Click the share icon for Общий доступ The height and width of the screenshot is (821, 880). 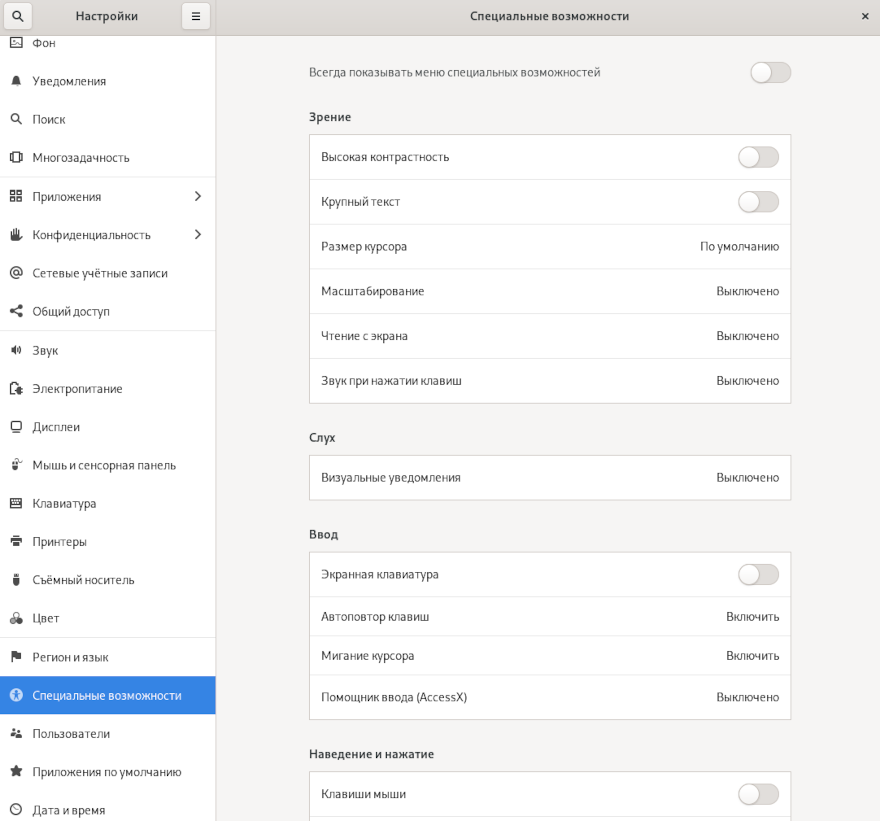pyautogui.click(x=16, y=311)
